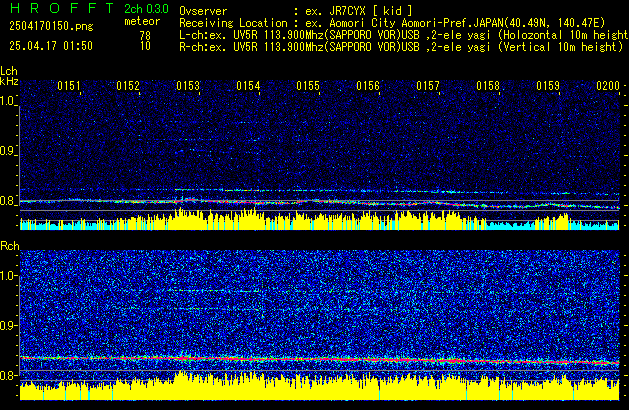This screenshot has width=629, height=410.
Task: Click the Lch yellow signal level histogram
Action: pos(319,219)
